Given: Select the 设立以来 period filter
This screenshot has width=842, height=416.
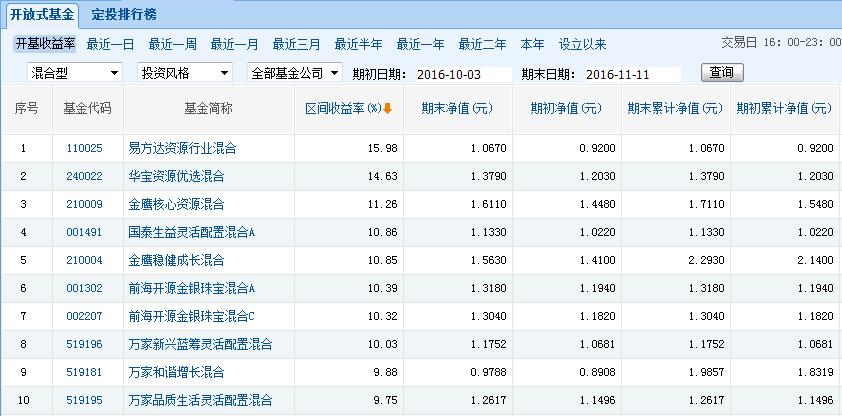Looking at the screenshot, I should click(583, 45).
